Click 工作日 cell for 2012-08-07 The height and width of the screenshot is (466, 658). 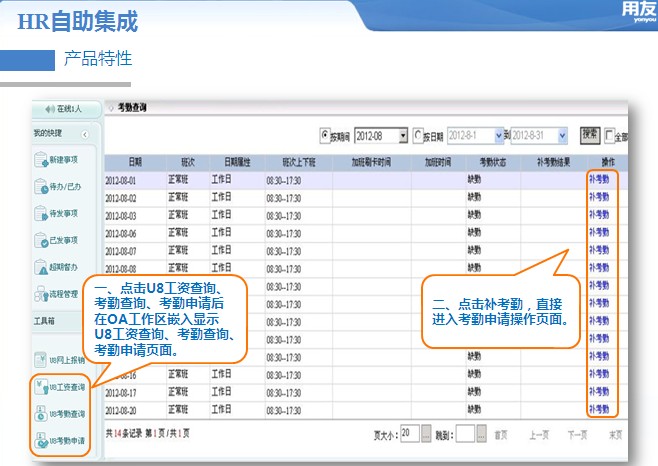[x=221, y=250]
